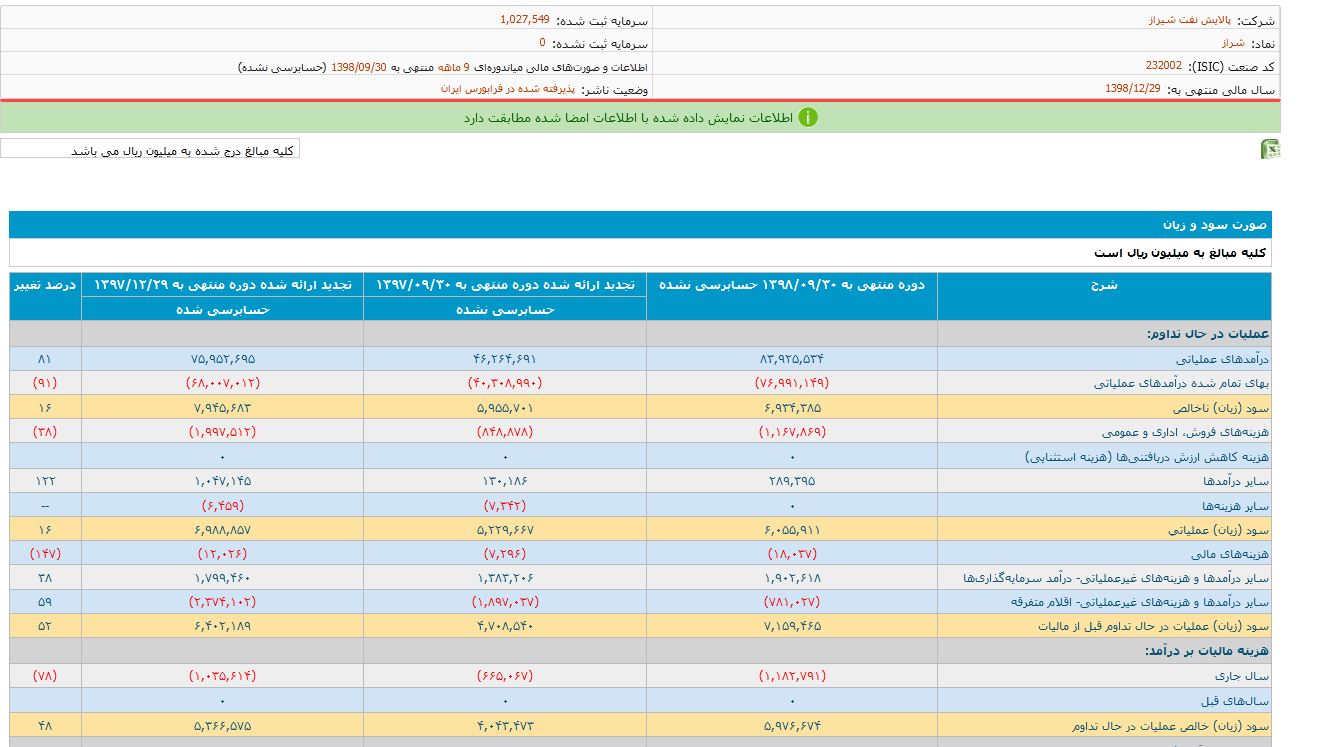Select the درصد تغییر column header
The width and height of the screenshot is (1321, 747).
click(45, 285)
